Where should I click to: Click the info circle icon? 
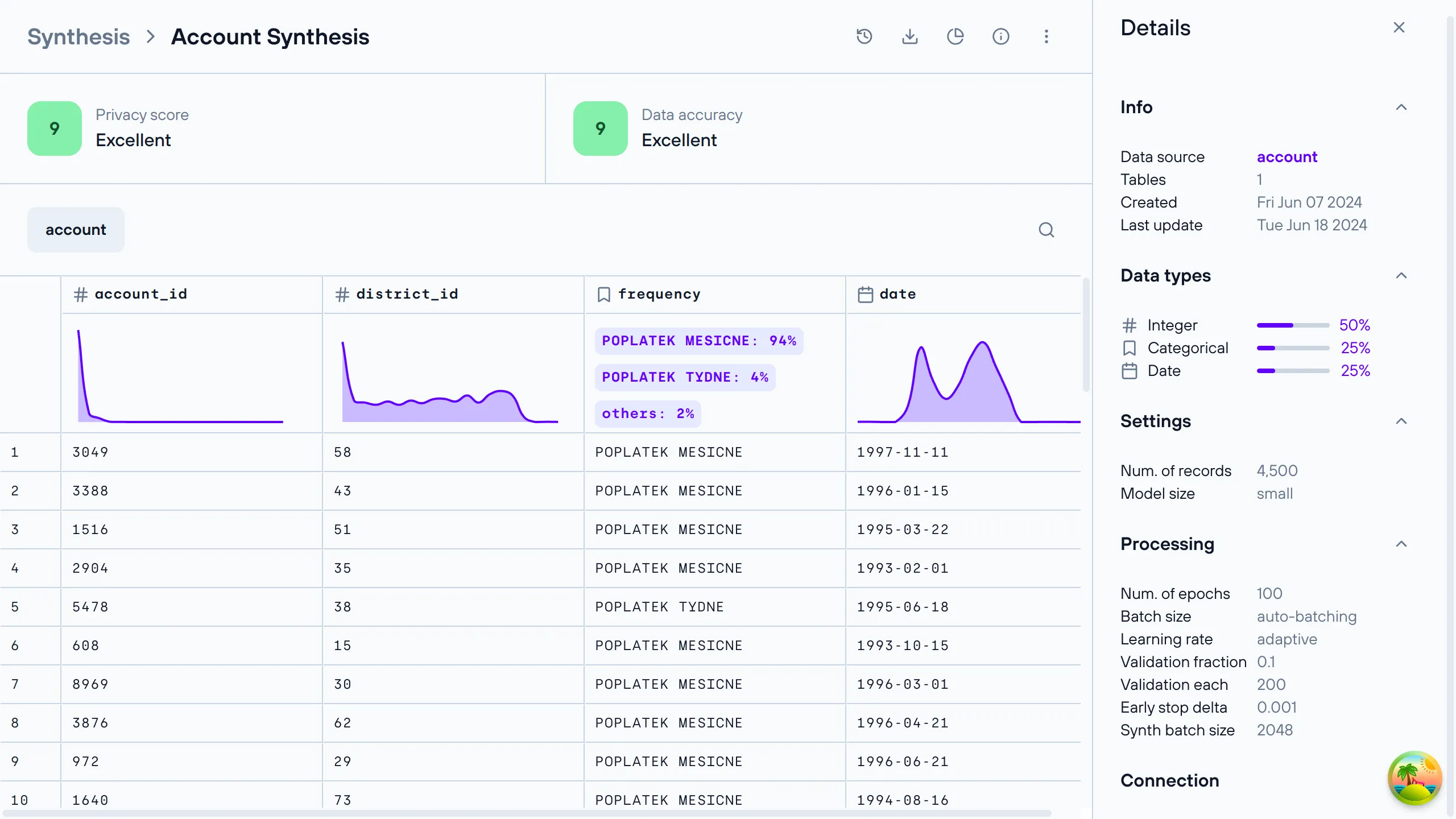point(1001,36)
